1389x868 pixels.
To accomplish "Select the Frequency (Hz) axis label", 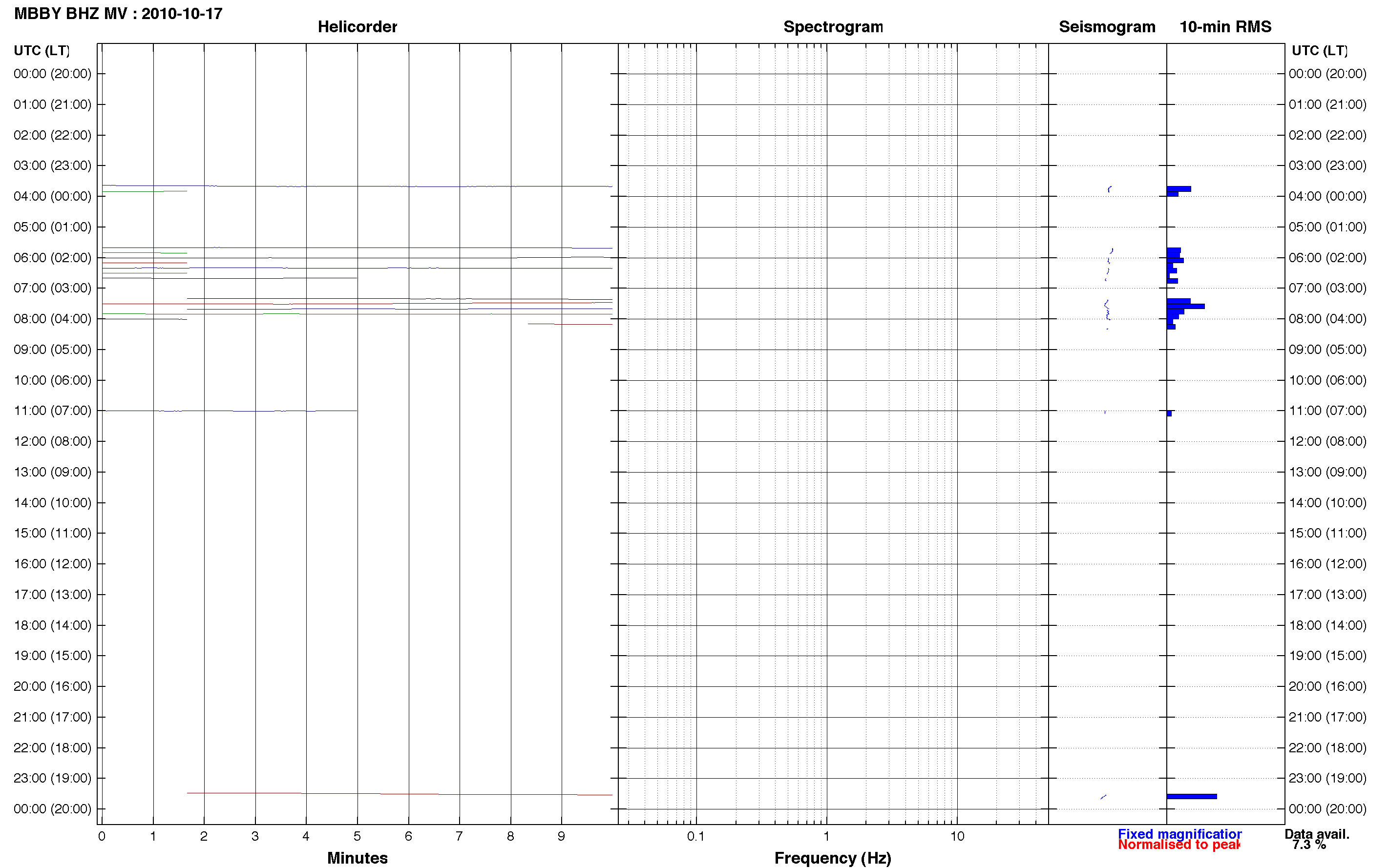I will point(833,858).
